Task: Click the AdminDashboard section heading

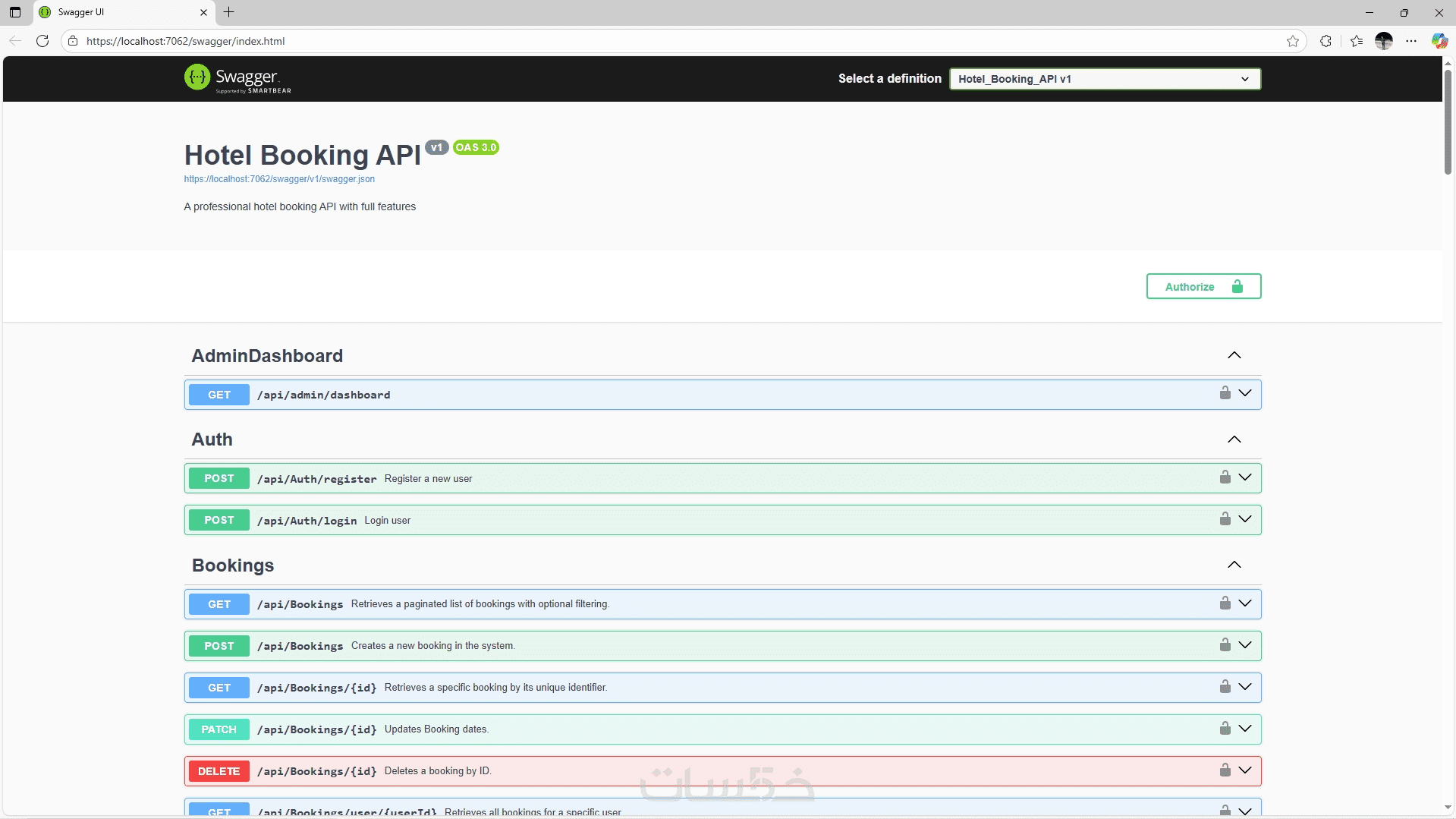Action: coord(267,356)
